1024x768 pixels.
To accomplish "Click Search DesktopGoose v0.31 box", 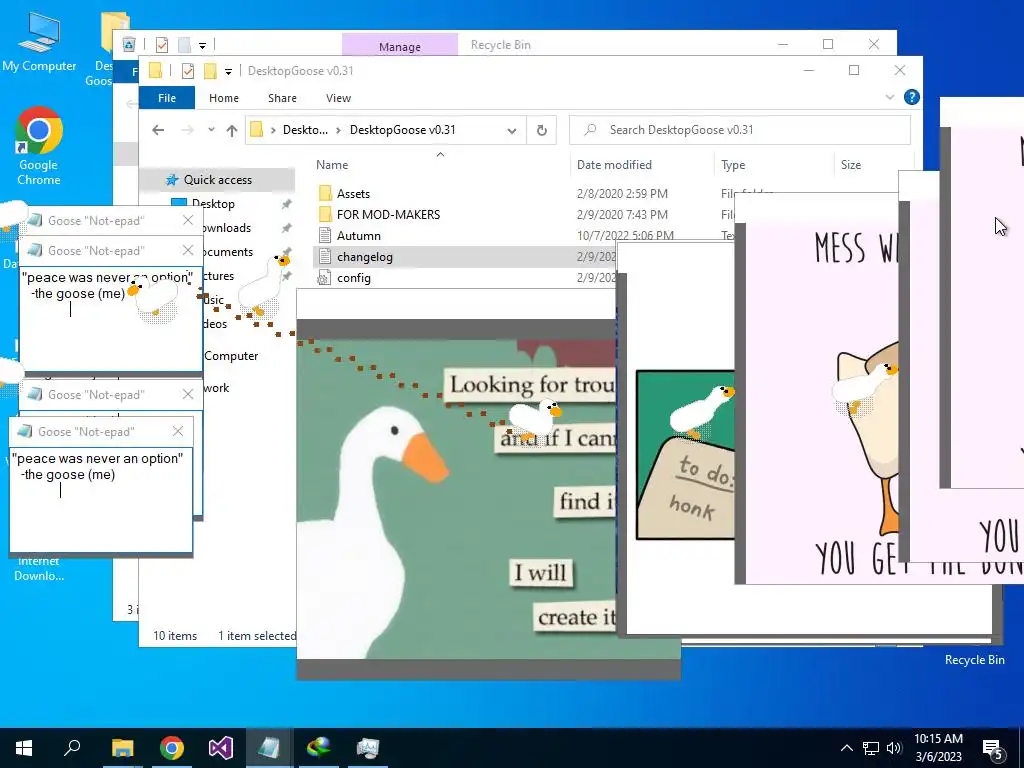I will (740, 130).
